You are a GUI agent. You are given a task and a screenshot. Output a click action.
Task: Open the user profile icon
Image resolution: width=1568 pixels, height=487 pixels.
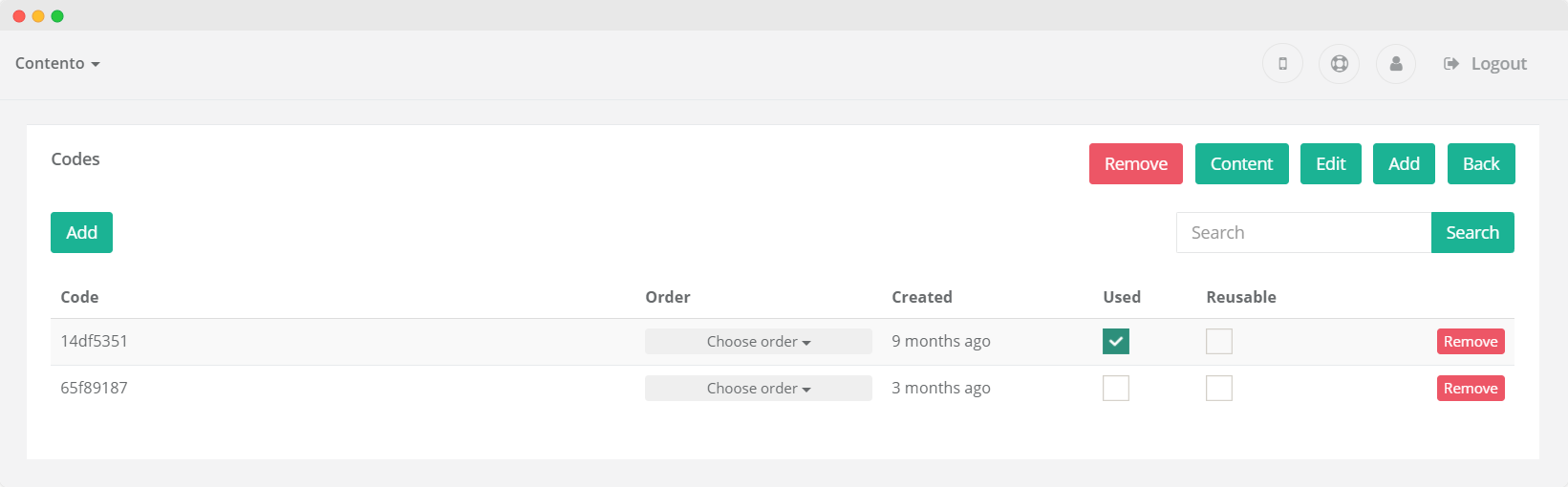[x=1396, y=64]
